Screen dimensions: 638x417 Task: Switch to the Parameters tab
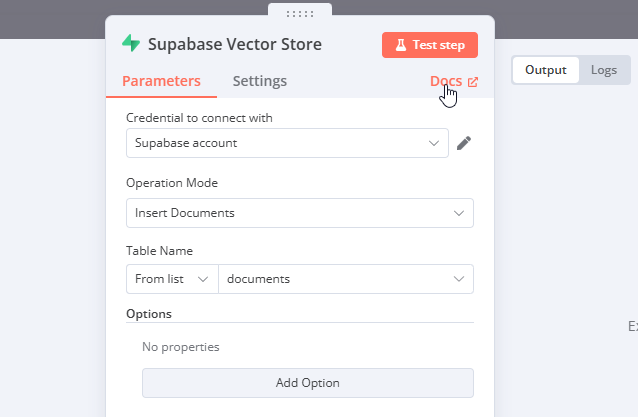tap(161, 81)
